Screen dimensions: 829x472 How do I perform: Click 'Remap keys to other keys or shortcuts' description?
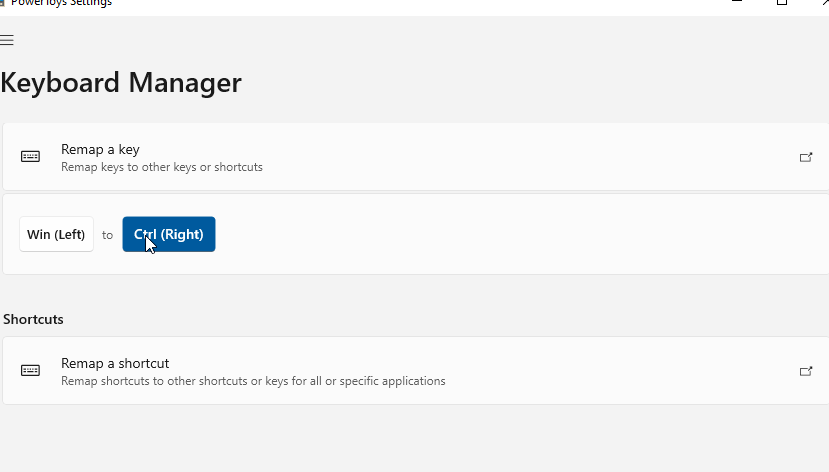(x=162, y=167)
